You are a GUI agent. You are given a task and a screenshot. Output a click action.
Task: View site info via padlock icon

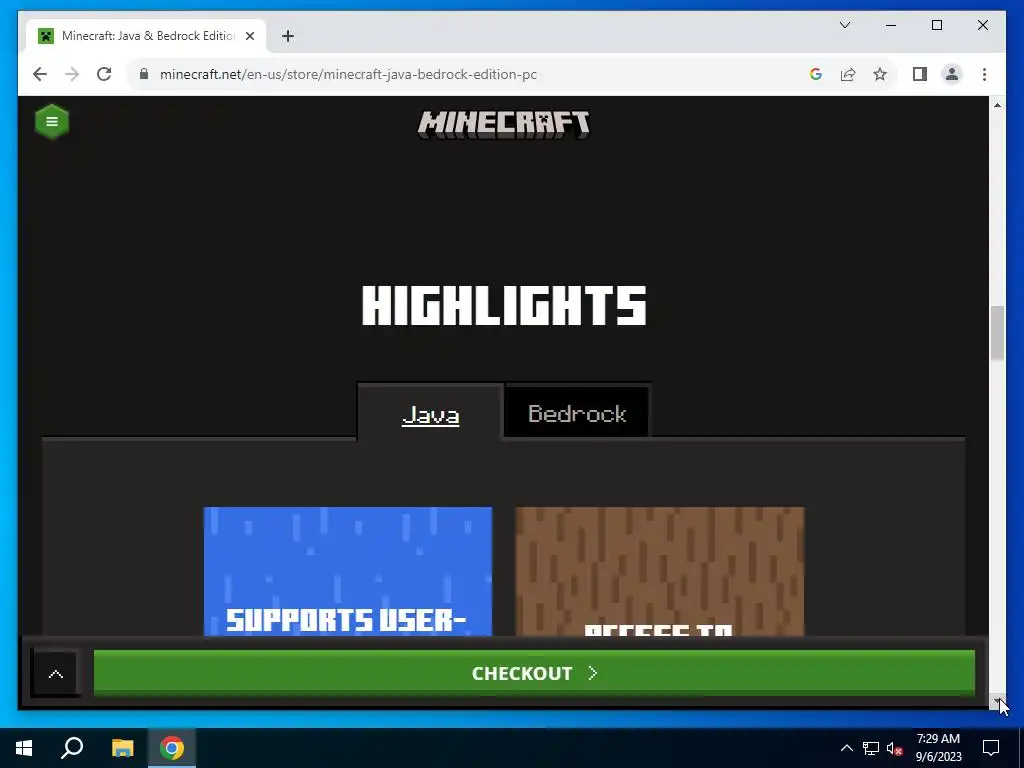pos(144,74)
